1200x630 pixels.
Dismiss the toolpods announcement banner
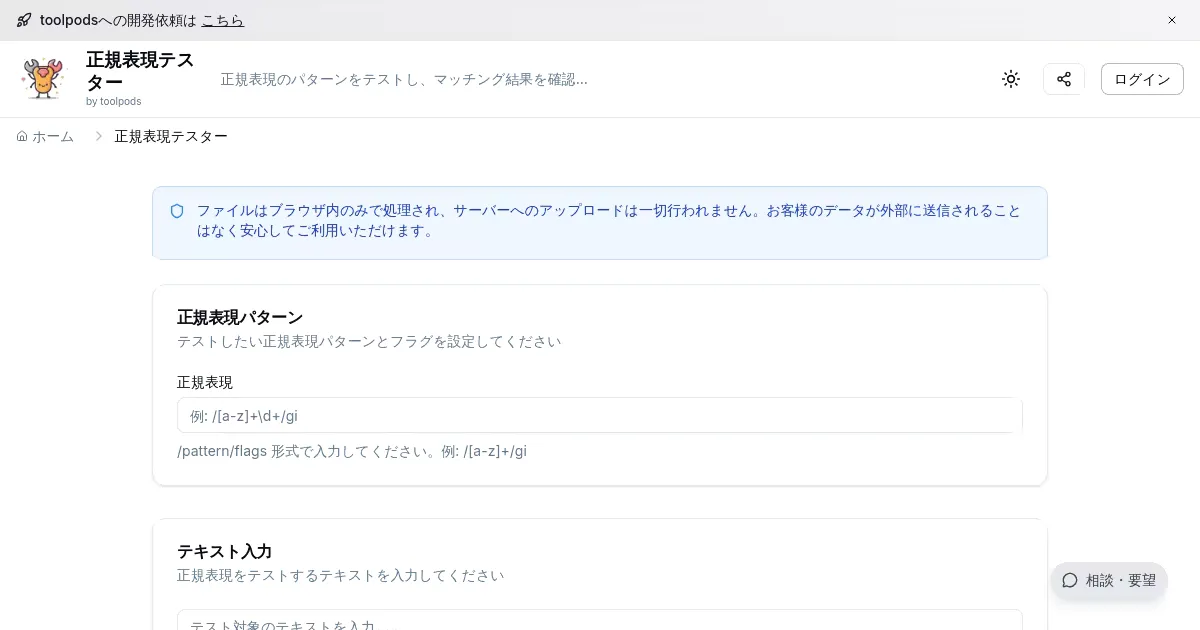click(x=1172, y=20)
